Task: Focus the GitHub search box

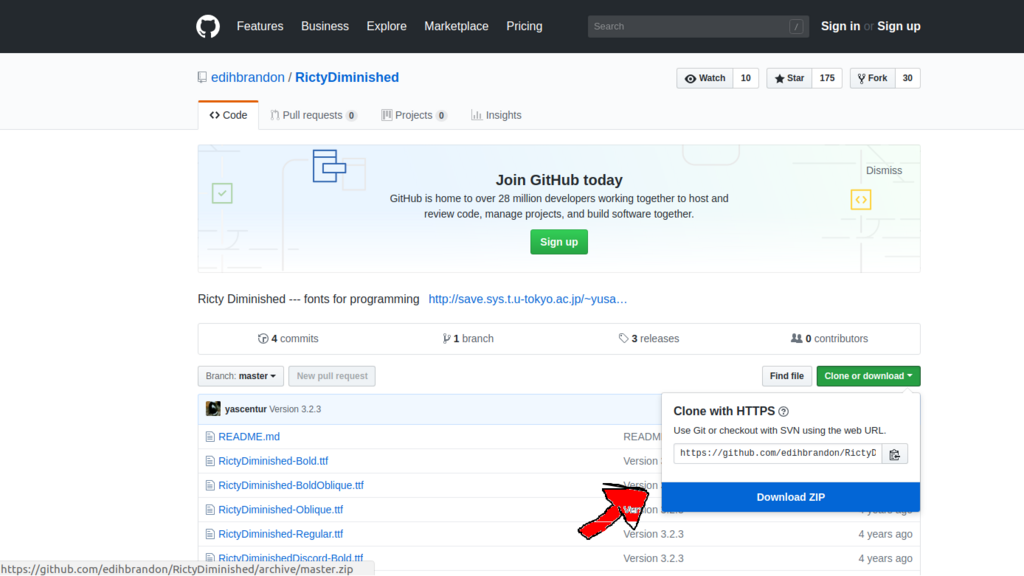Action: (x=698, y=27)
